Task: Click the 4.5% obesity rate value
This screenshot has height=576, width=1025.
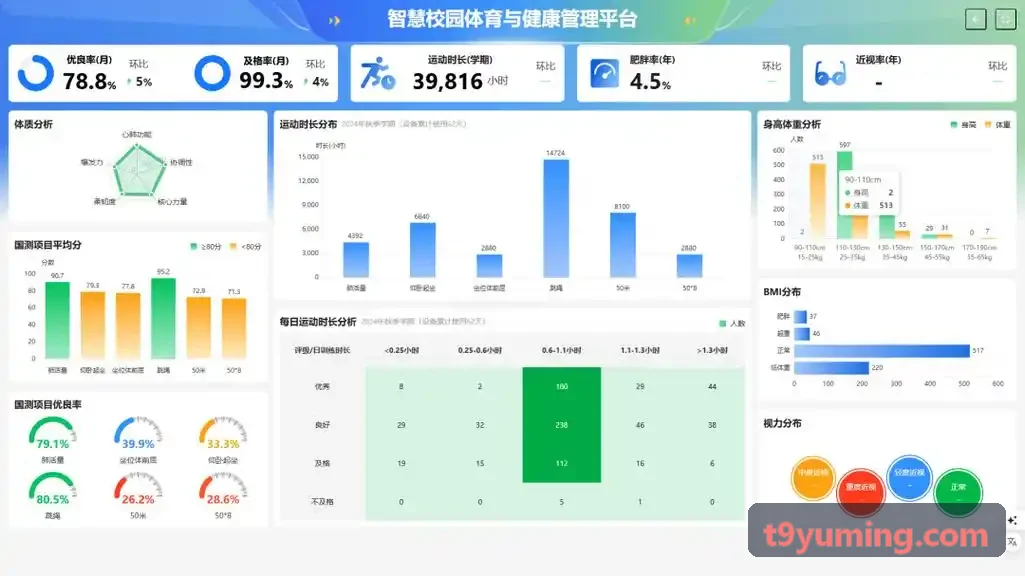Action: pos(650,82)
